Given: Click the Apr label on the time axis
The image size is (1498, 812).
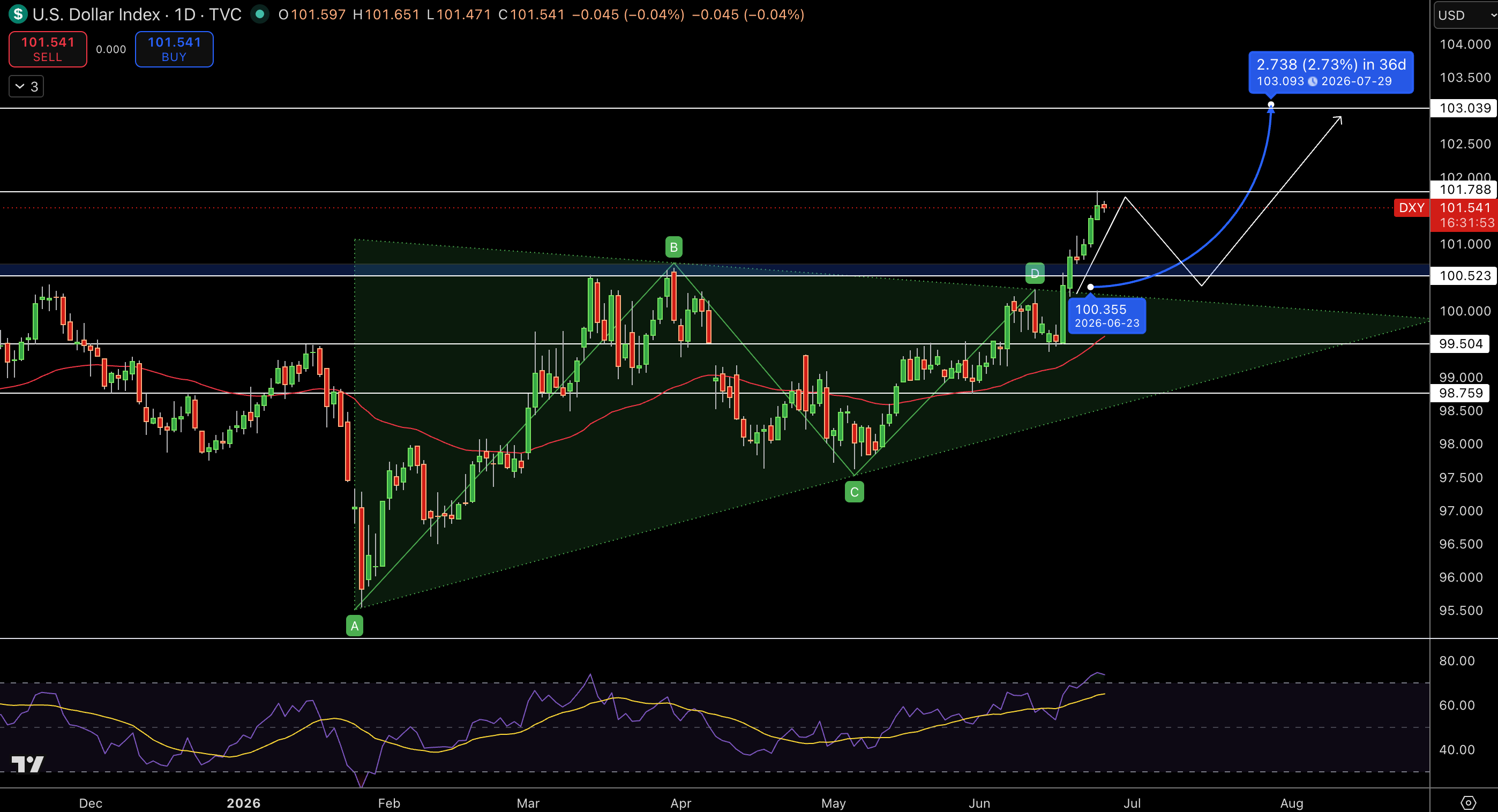Looking at the screenshot, I should click(x=680, y=803).
